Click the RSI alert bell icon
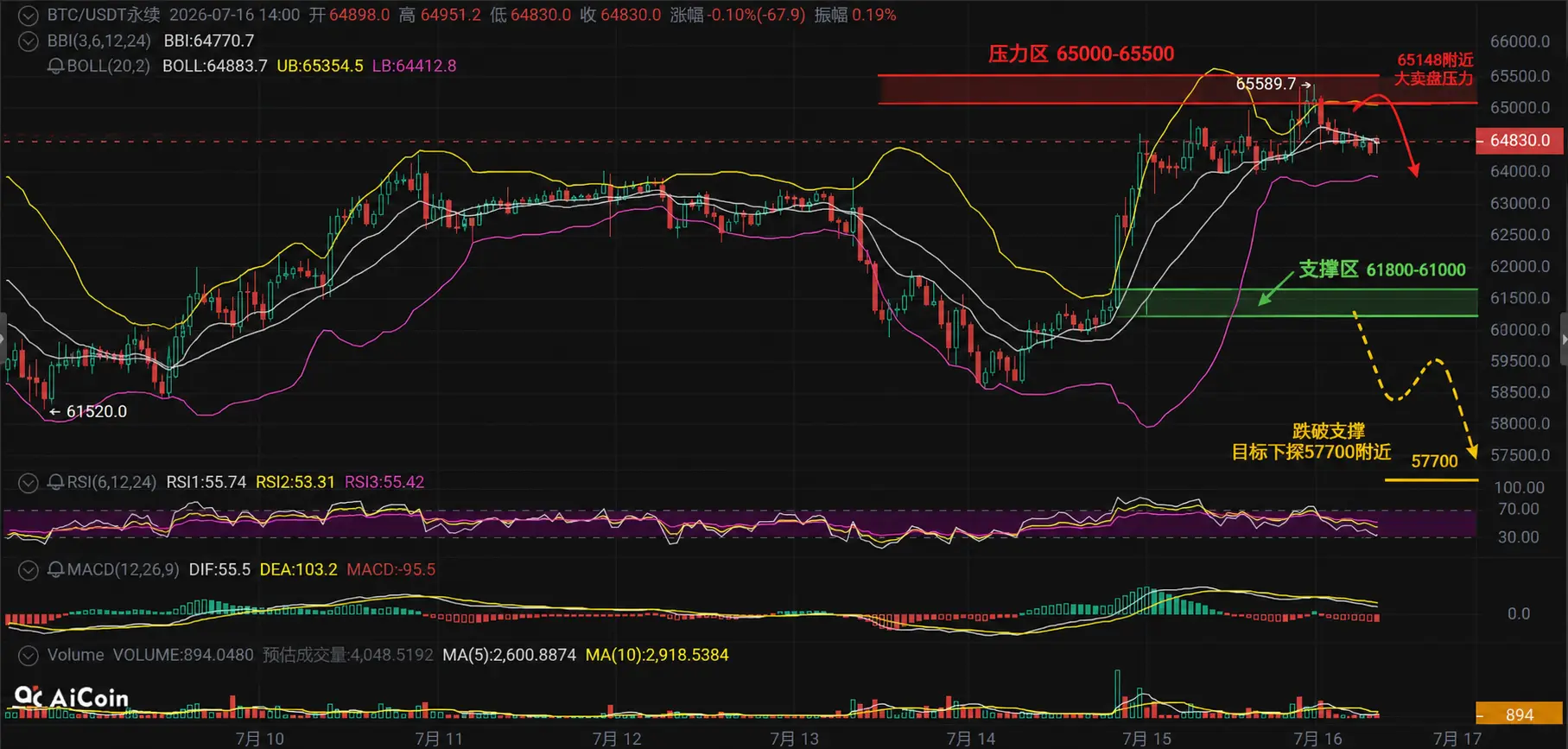This screenshot has width=1568, height=749. coord(55,482)
